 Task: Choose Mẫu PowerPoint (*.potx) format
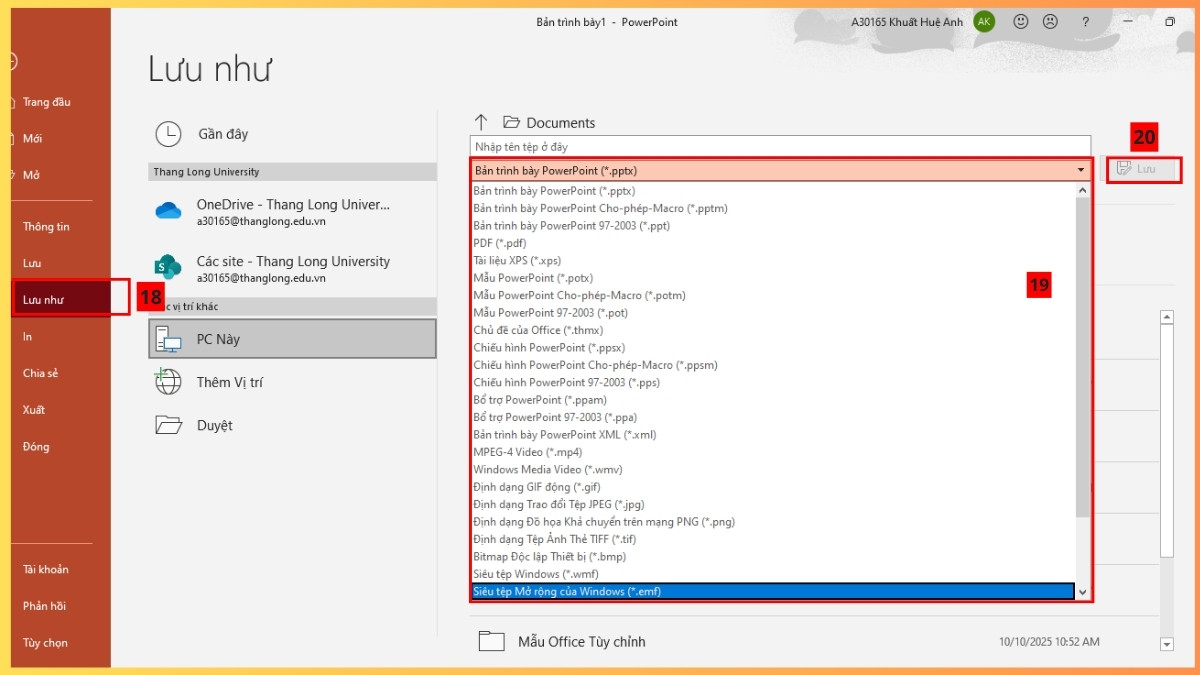[x=771, y=278]
